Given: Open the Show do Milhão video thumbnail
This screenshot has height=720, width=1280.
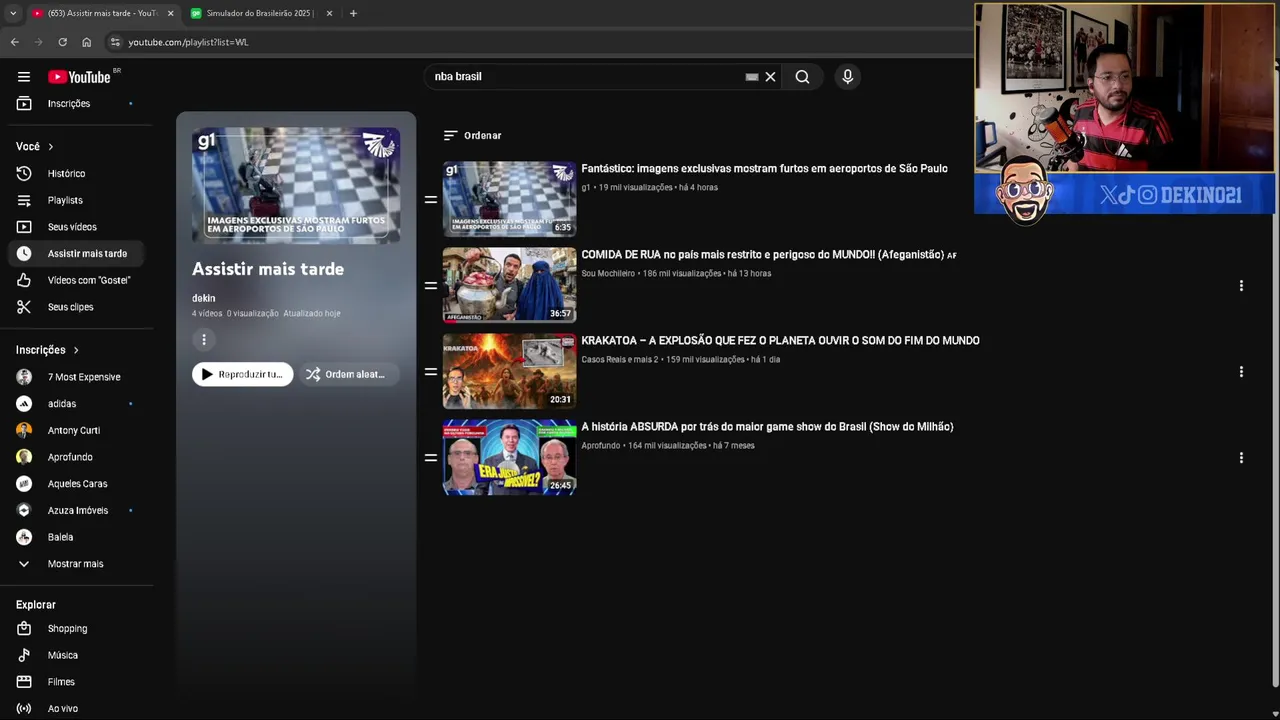Looking at the screenshot, I should click(x=510, y=457).
